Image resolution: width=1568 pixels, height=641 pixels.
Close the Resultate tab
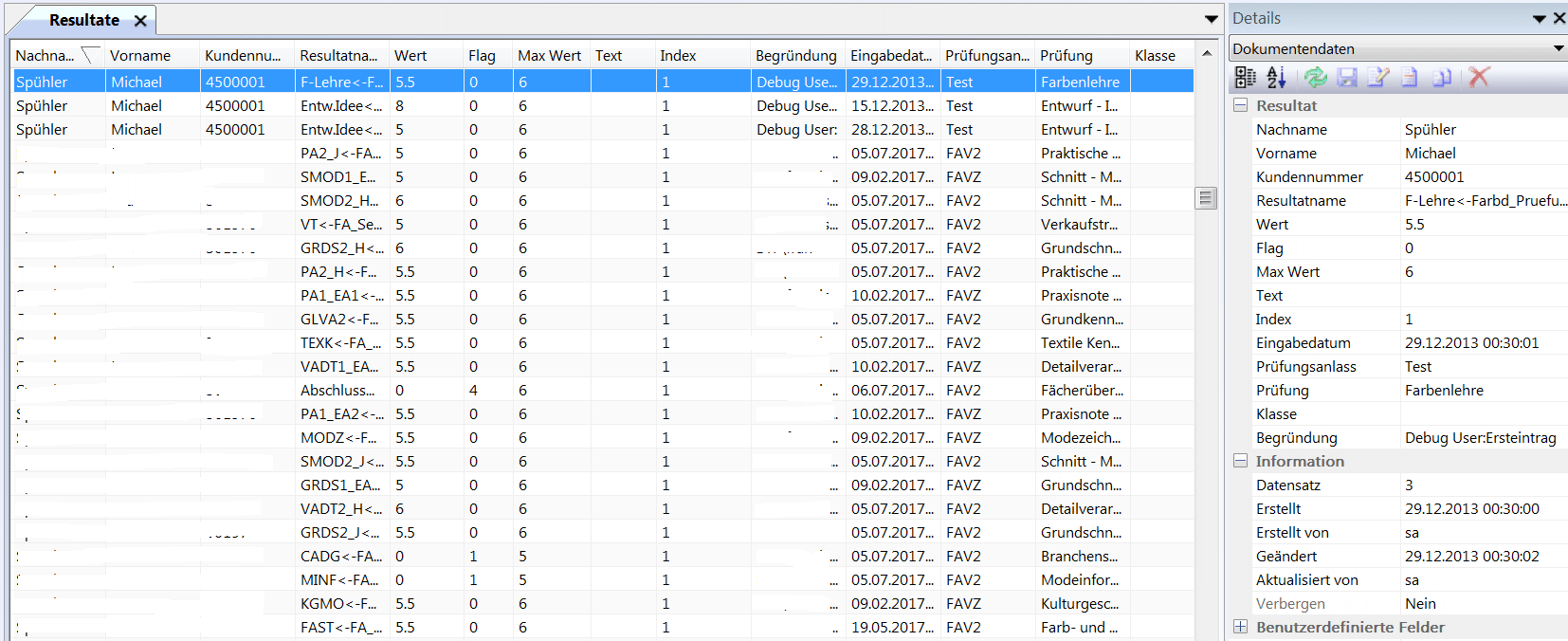140,21
